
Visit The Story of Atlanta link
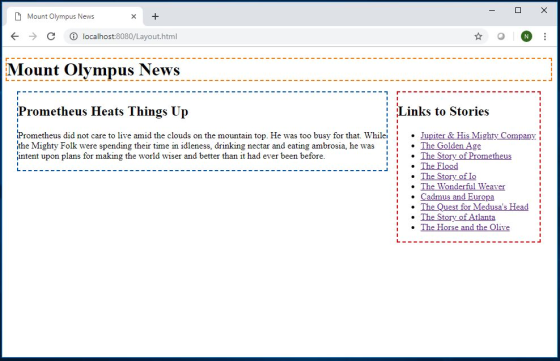(x=458, y=217)
